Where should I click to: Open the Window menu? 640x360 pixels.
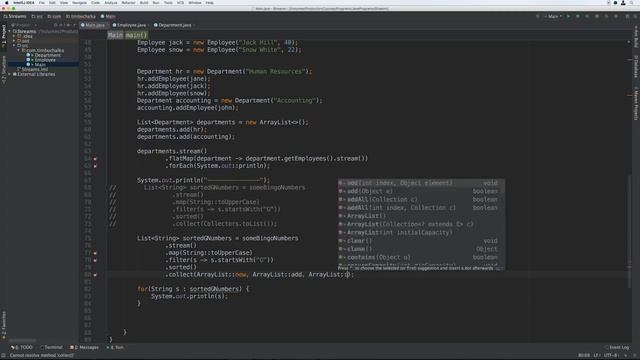[195, 2]
